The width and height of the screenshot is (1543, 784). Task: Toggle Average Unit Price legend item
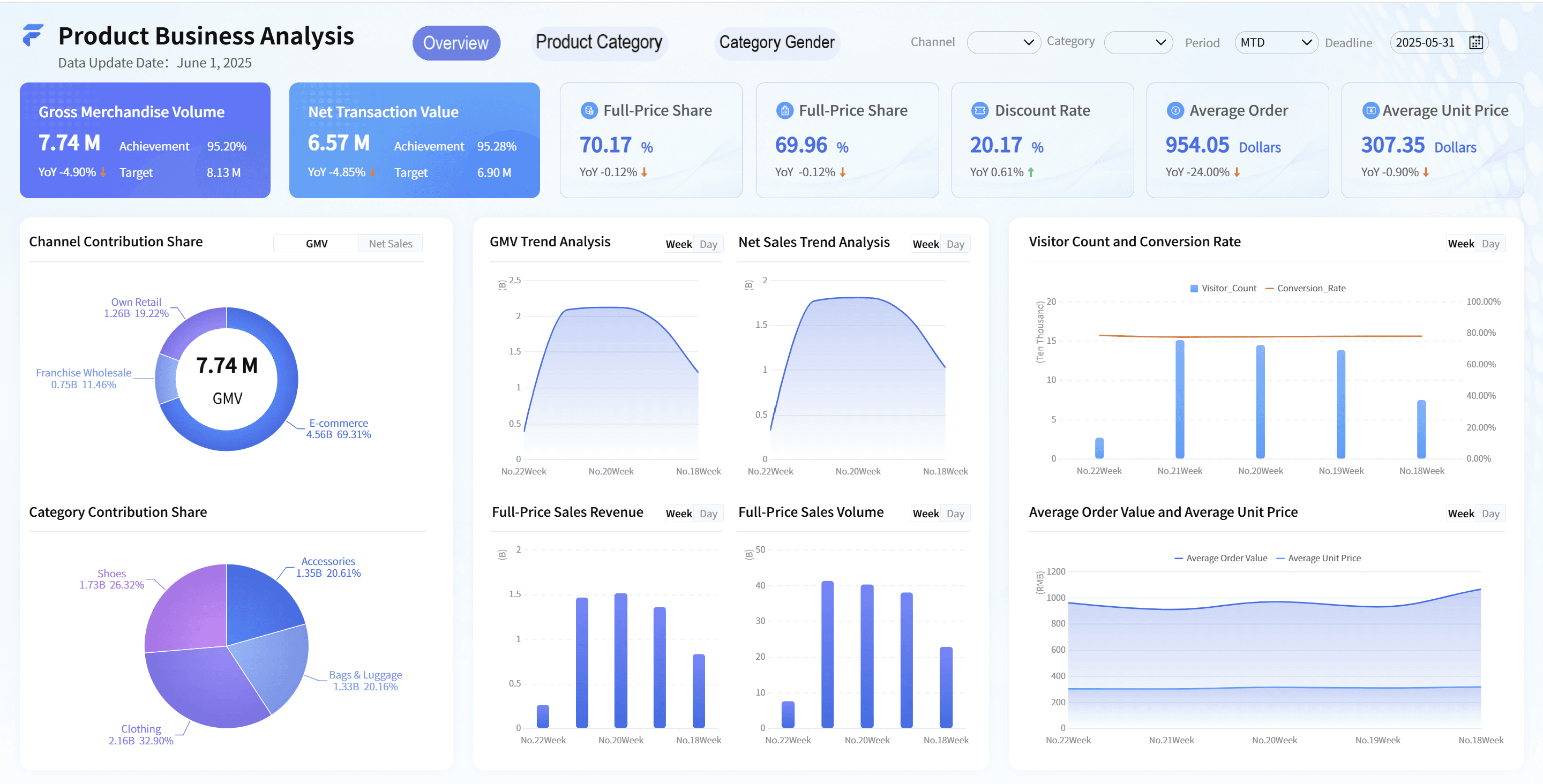pyautogui.click(x=1319, y=558)
